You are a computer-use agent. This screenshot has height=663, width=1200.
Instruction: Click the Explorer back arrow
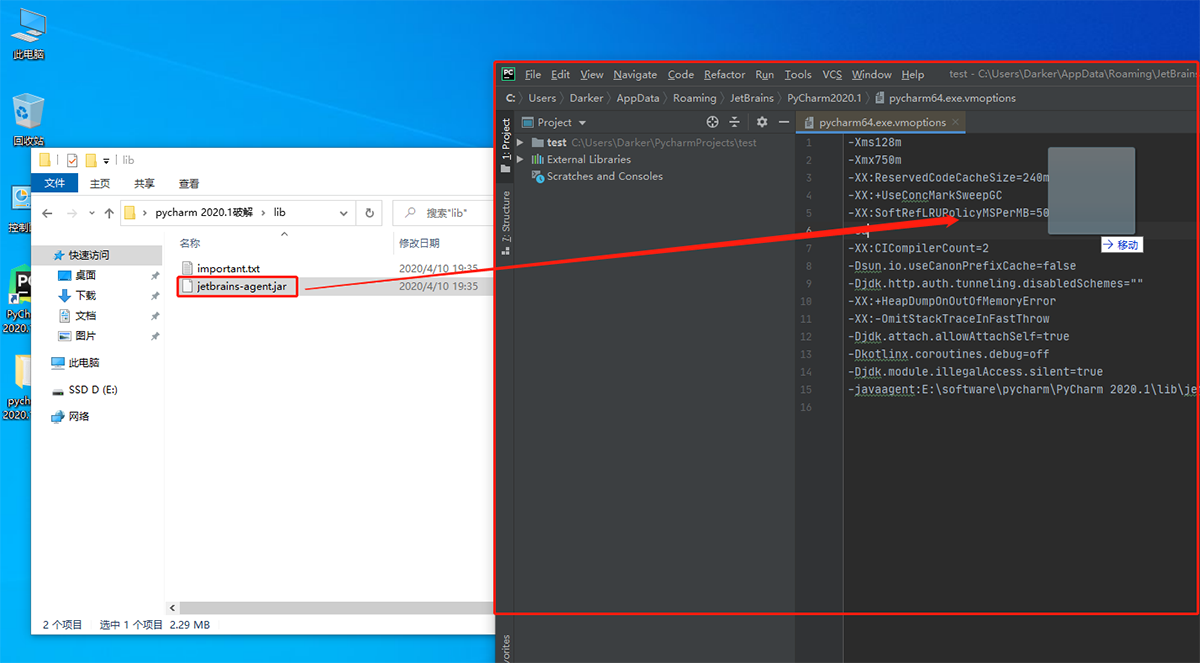coord(47,213)
